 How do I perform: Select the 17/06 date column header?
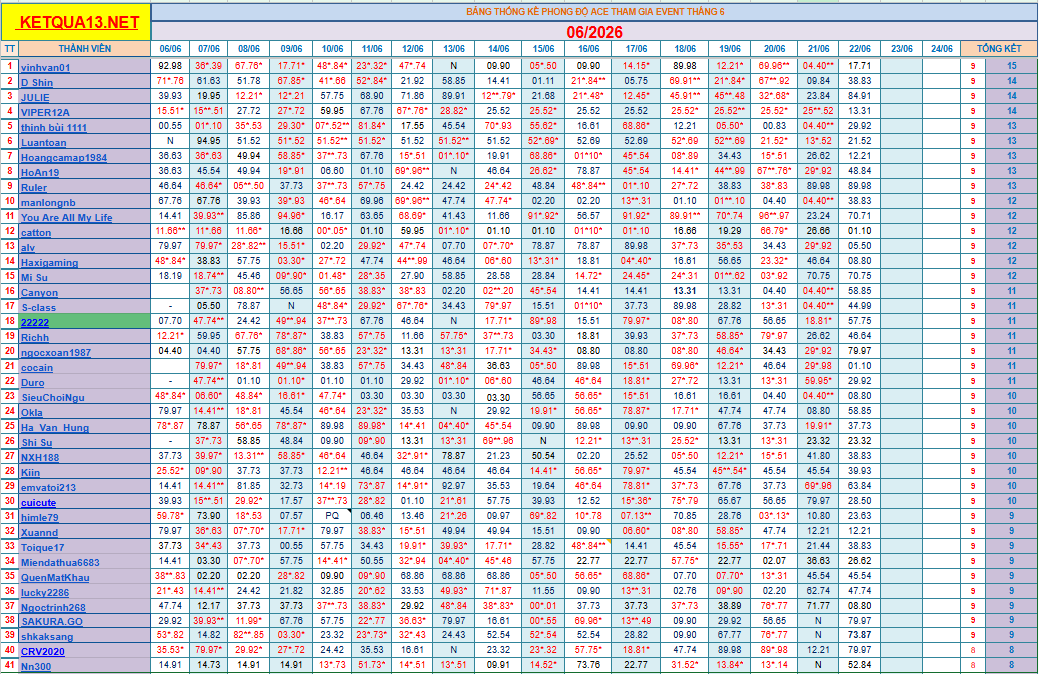636,48
